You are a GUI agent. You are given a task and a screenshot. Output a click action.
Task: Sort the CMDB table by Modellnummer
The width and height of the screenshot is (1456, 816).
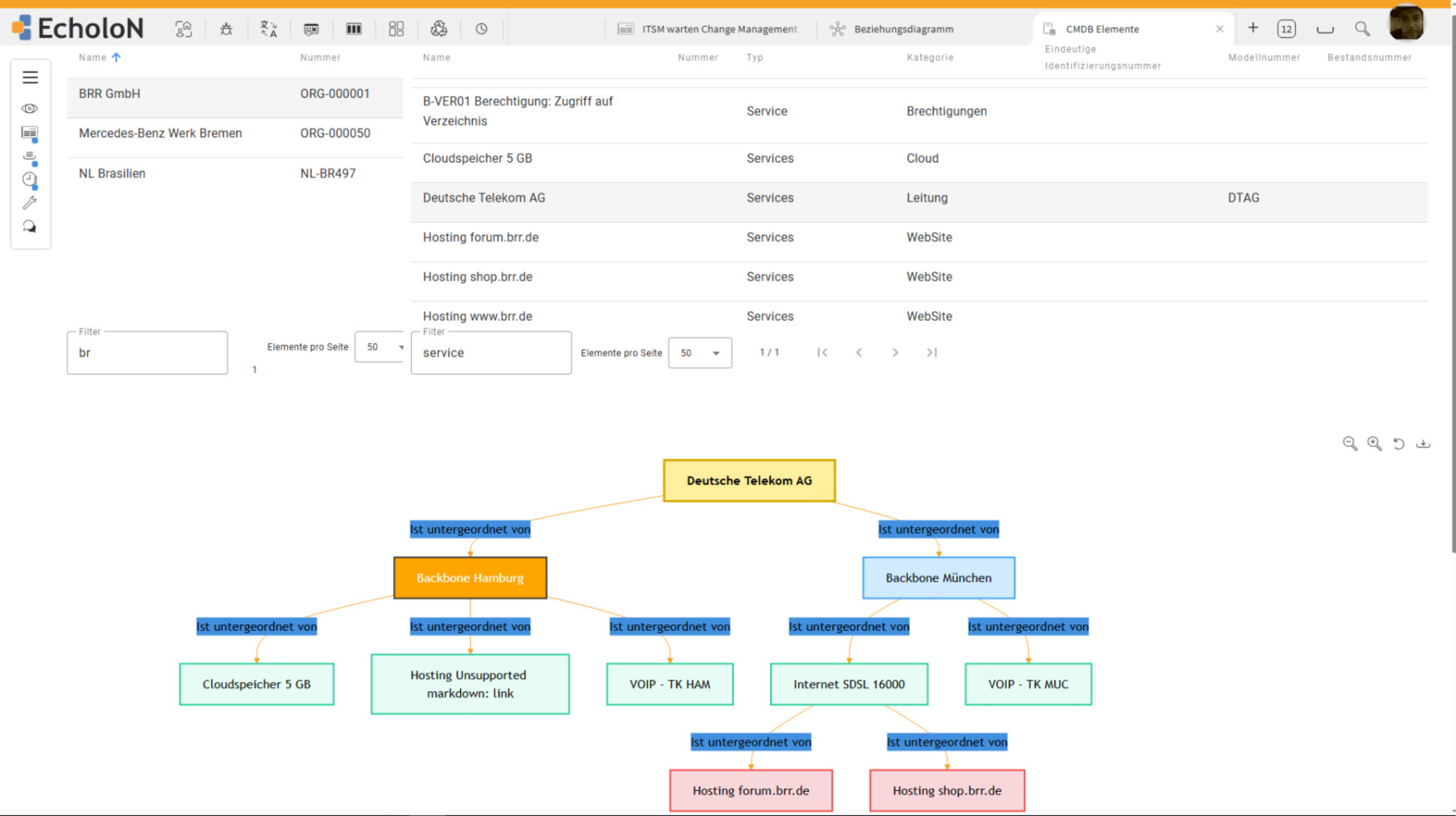1264,57
